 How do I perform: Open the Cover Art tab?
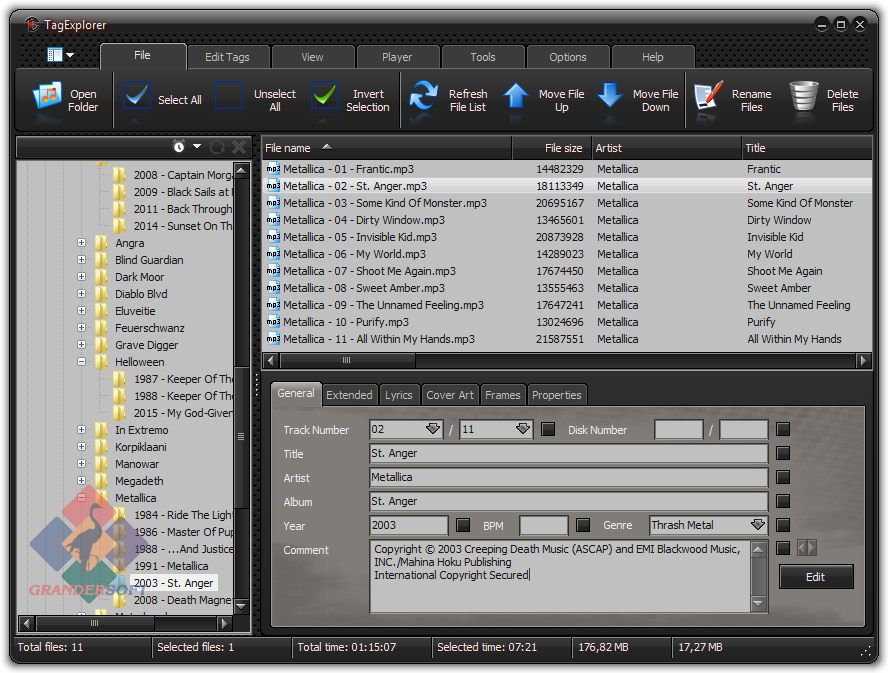pos(450,395)
